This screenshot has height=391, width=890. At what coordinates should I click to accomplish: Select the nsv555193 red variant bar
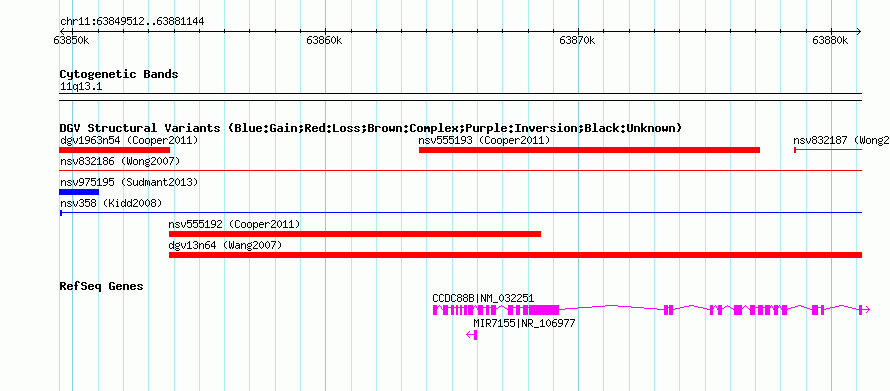pyautogui.click(x=589, y=150)
